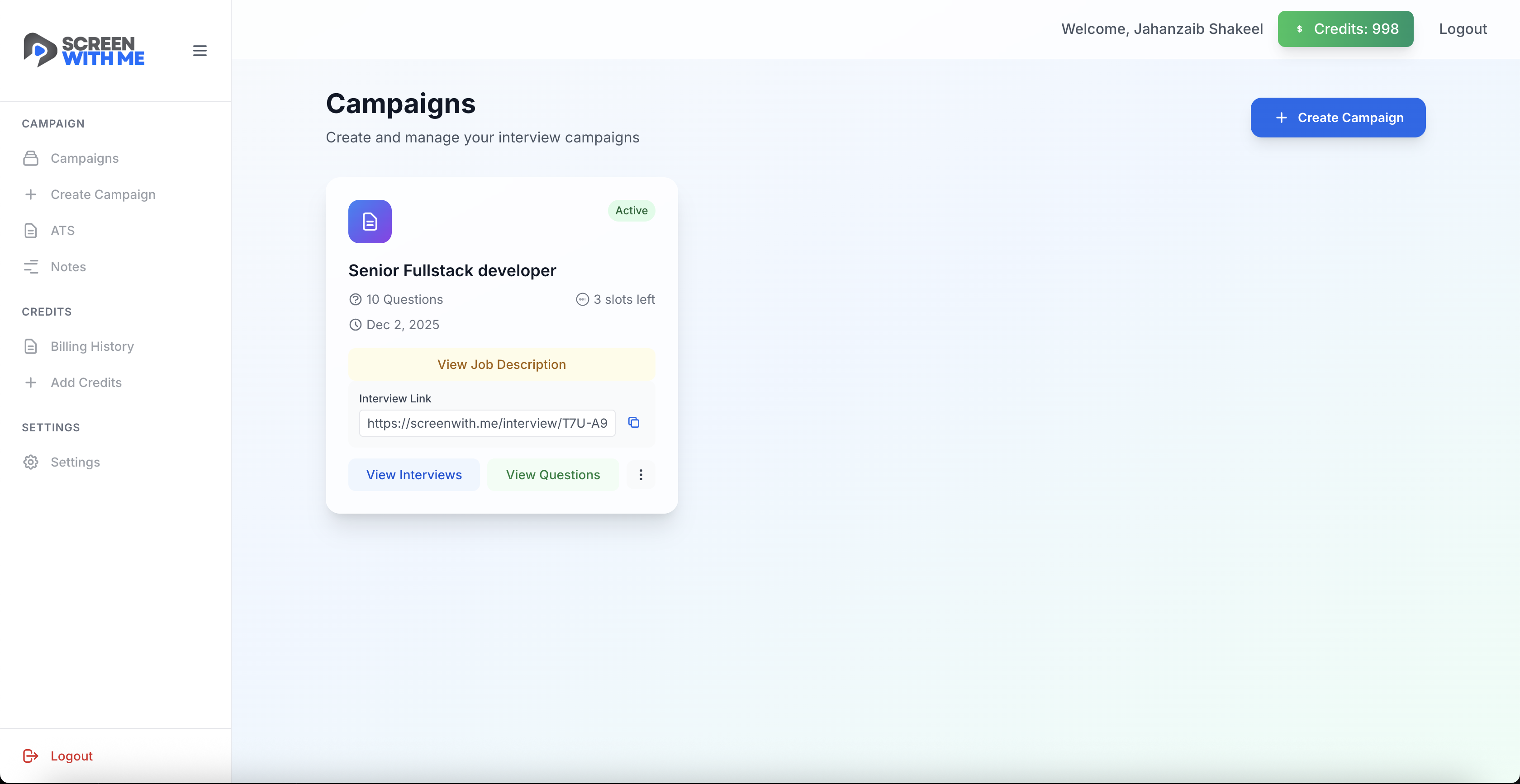Click the green Credits: 998 badge
Image resolution: width=1520 pixels, height=784 pixels.
1345,29
